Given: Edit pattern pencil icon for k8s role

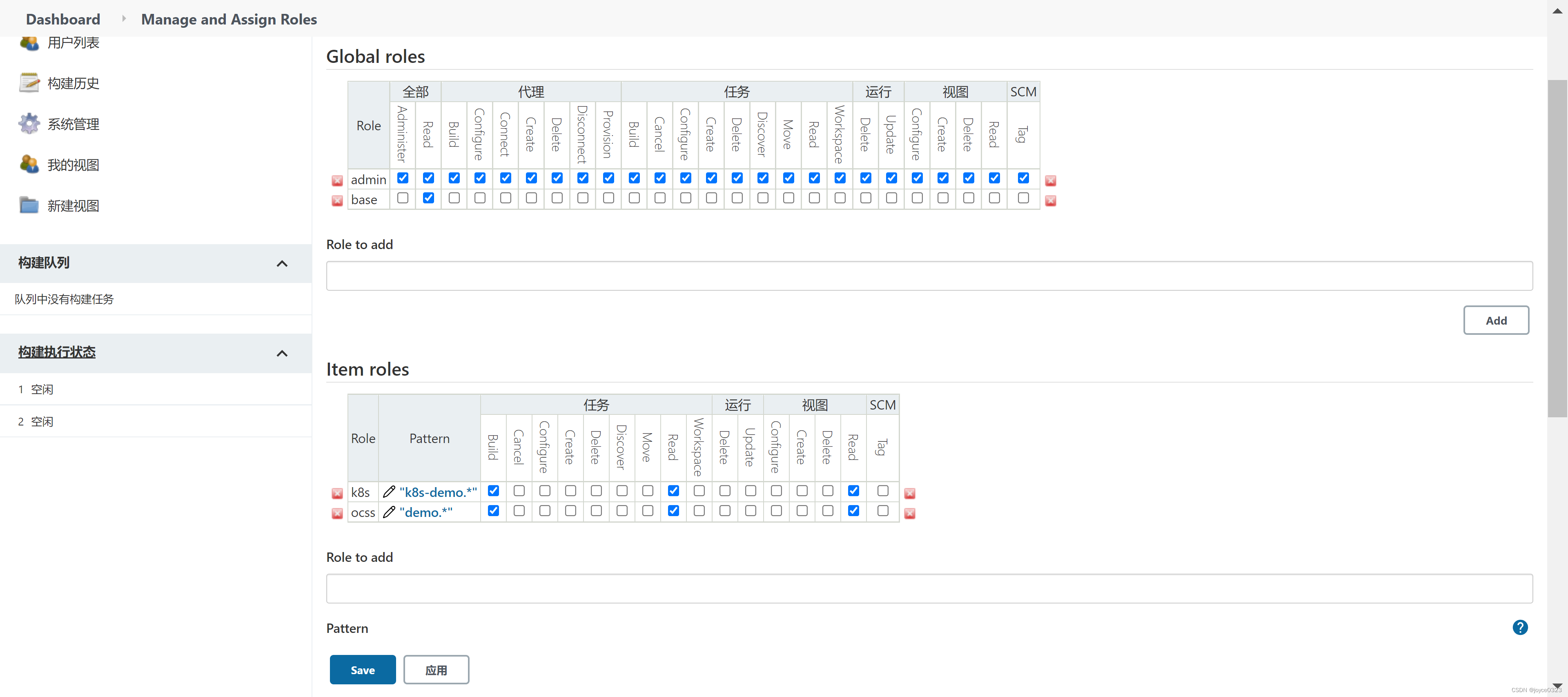Looking at the screenshot, I should tap(389, 492).
